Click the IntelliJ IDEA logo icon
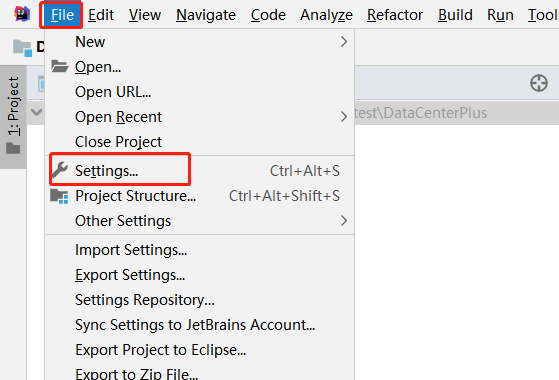The width and height of the screenshot is (559, 380). (22, 14)
